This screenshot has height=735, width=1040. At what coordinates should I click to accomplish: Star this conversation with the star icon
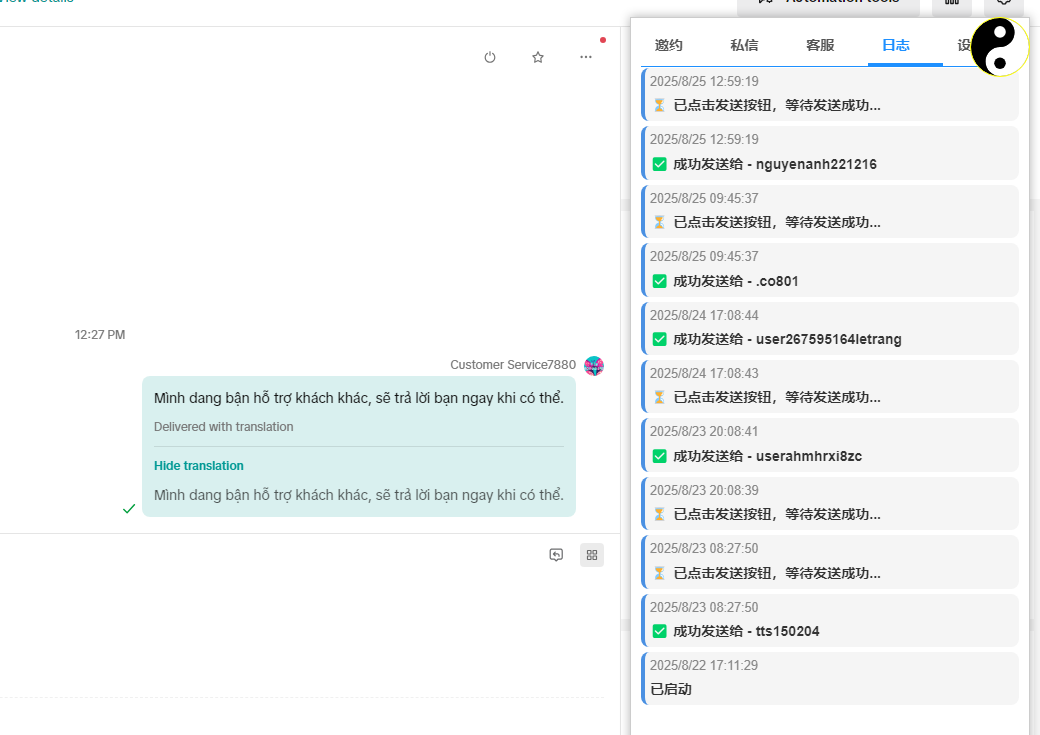(538, 58)
